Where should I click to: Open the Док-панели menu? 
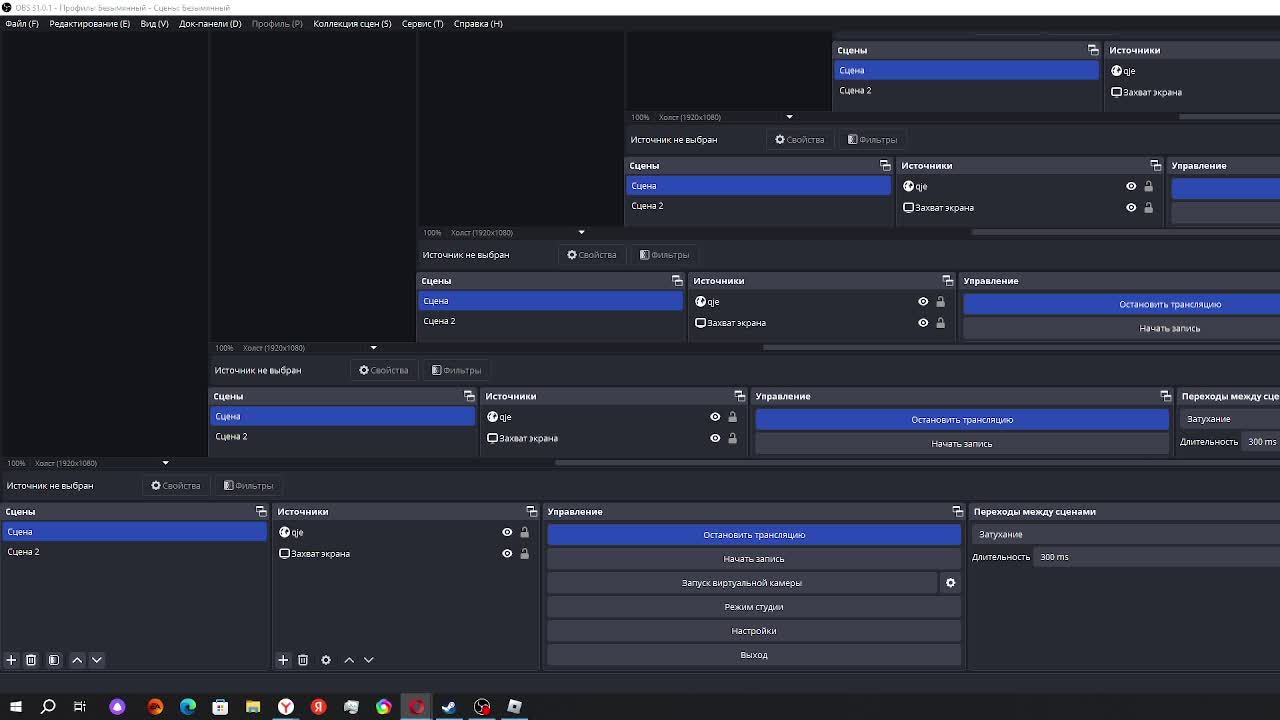point(210,23)
